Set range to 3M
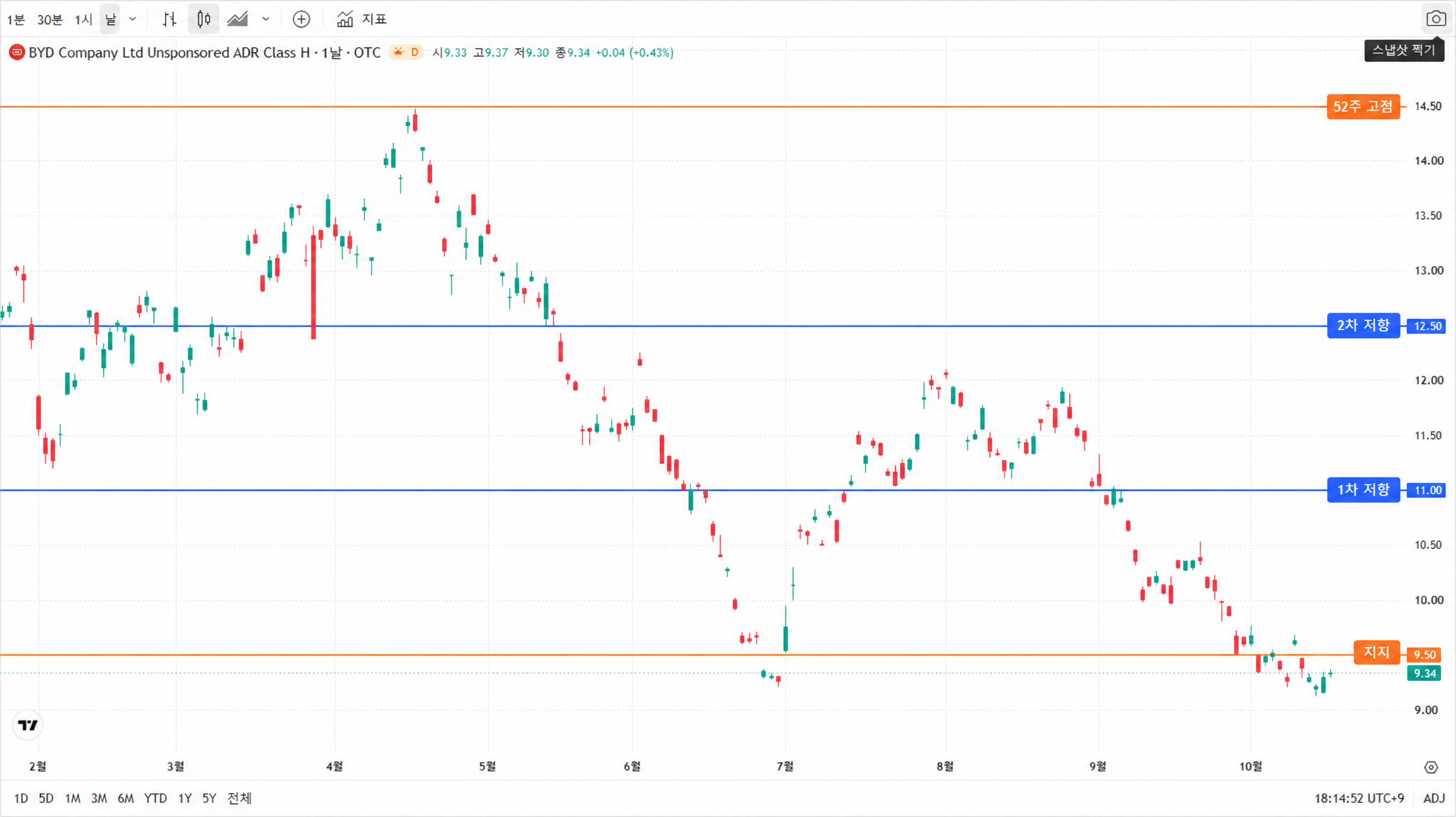Image resolution: width=1456 pixels, height=817 pixels. pyautogui.click(x=99, y=798)
